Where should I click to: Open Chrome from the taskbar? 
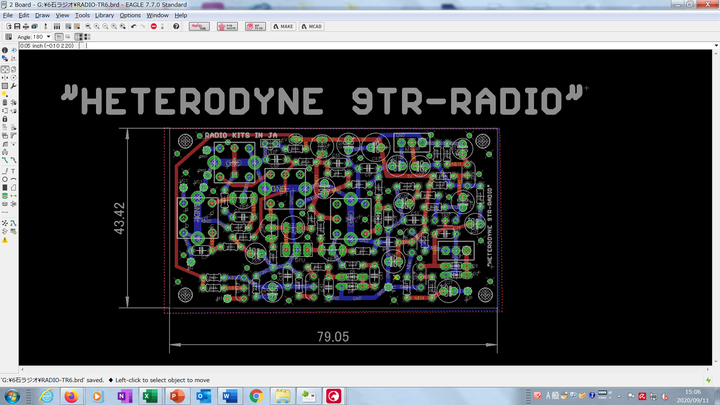coord(256,396)
